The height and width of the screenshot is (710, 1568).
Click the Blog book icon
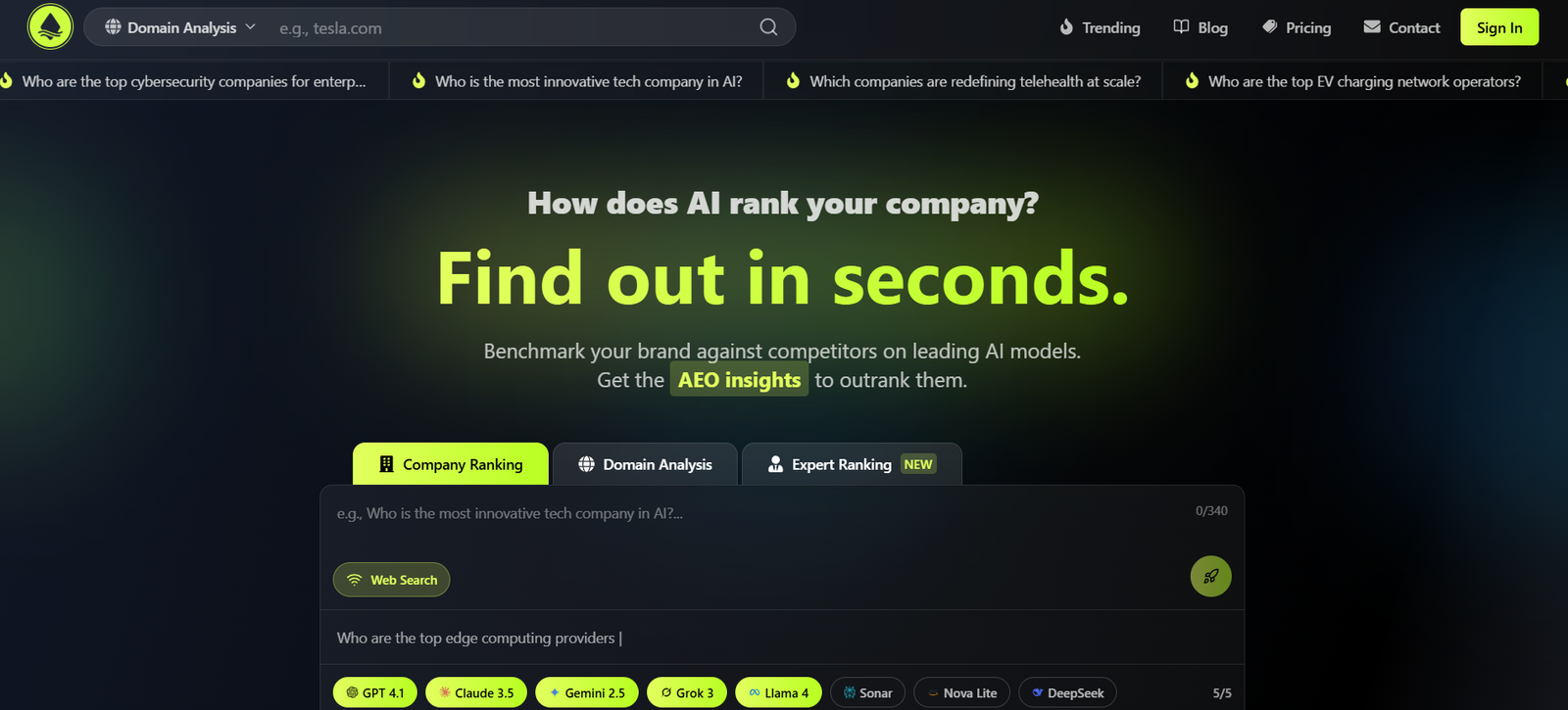pyautogui.click(x=1181, y=27)
